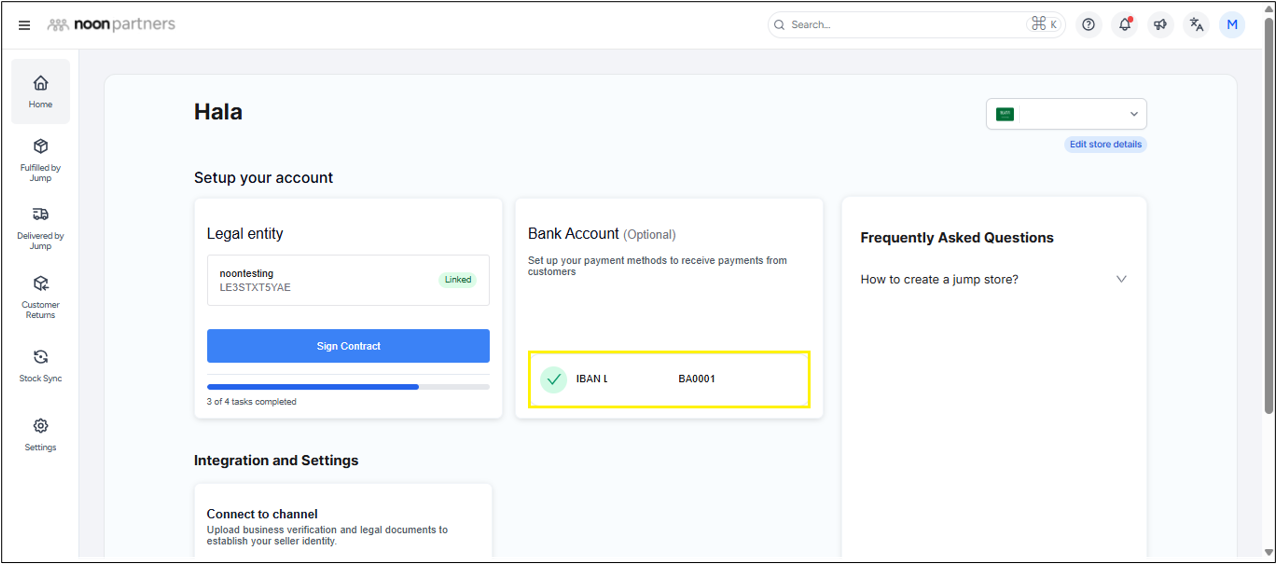The height and width of the screenshot is (565, 1277).
Task: Open the user profile avatar M
Action: pos(1232,25)
